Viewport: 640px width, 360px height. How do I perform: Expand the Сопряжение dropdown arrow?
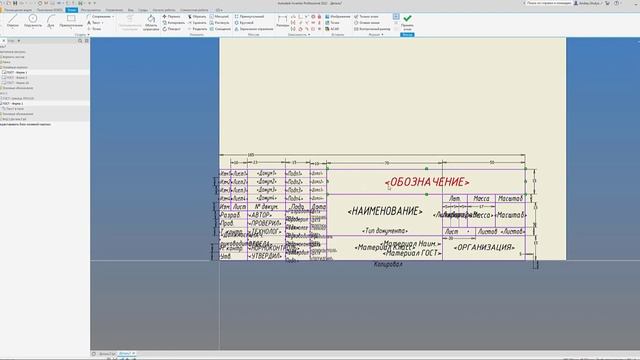point(113,17)
